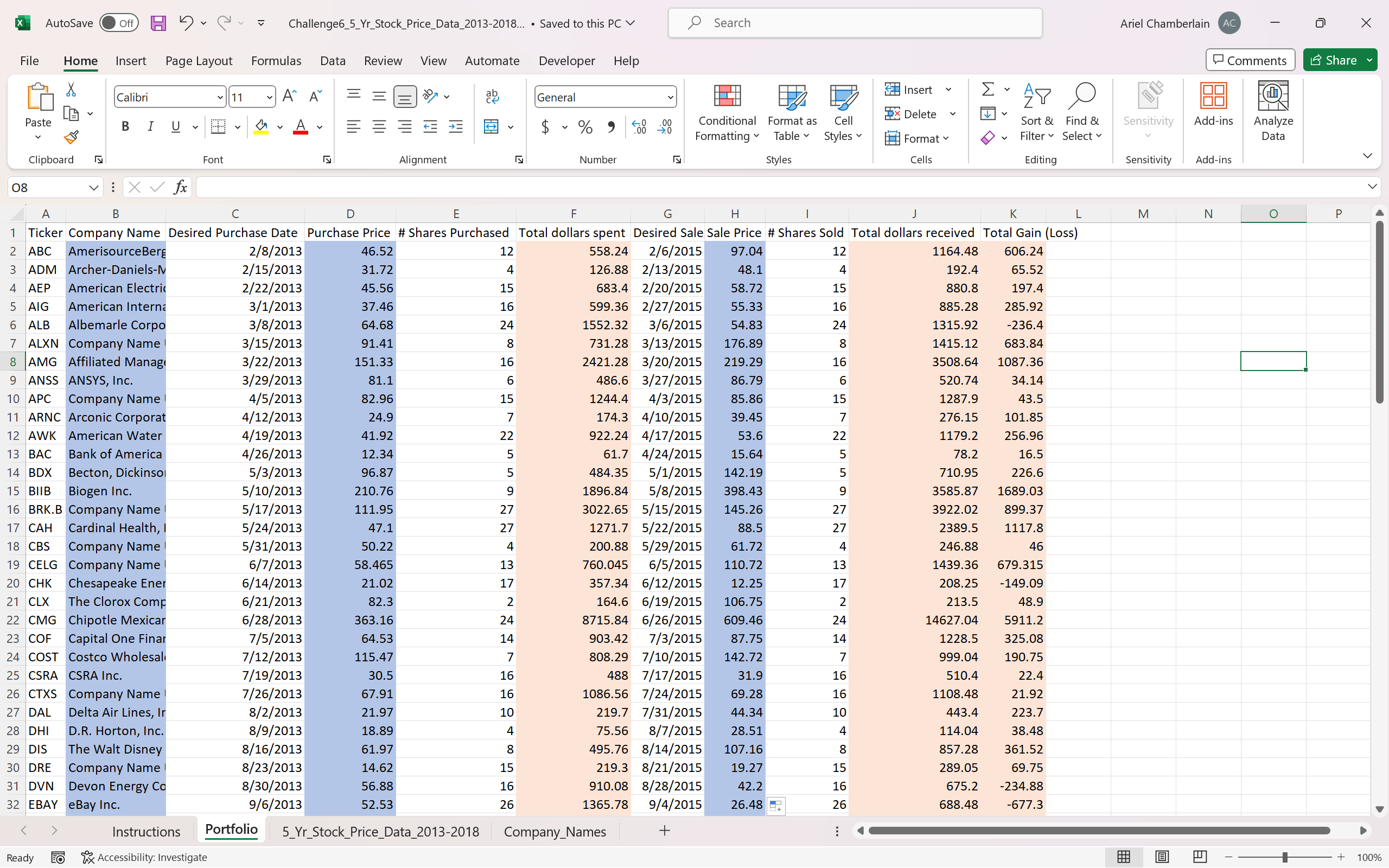Undo the last action
The image size is (1389, 868).
pos(186,23)
